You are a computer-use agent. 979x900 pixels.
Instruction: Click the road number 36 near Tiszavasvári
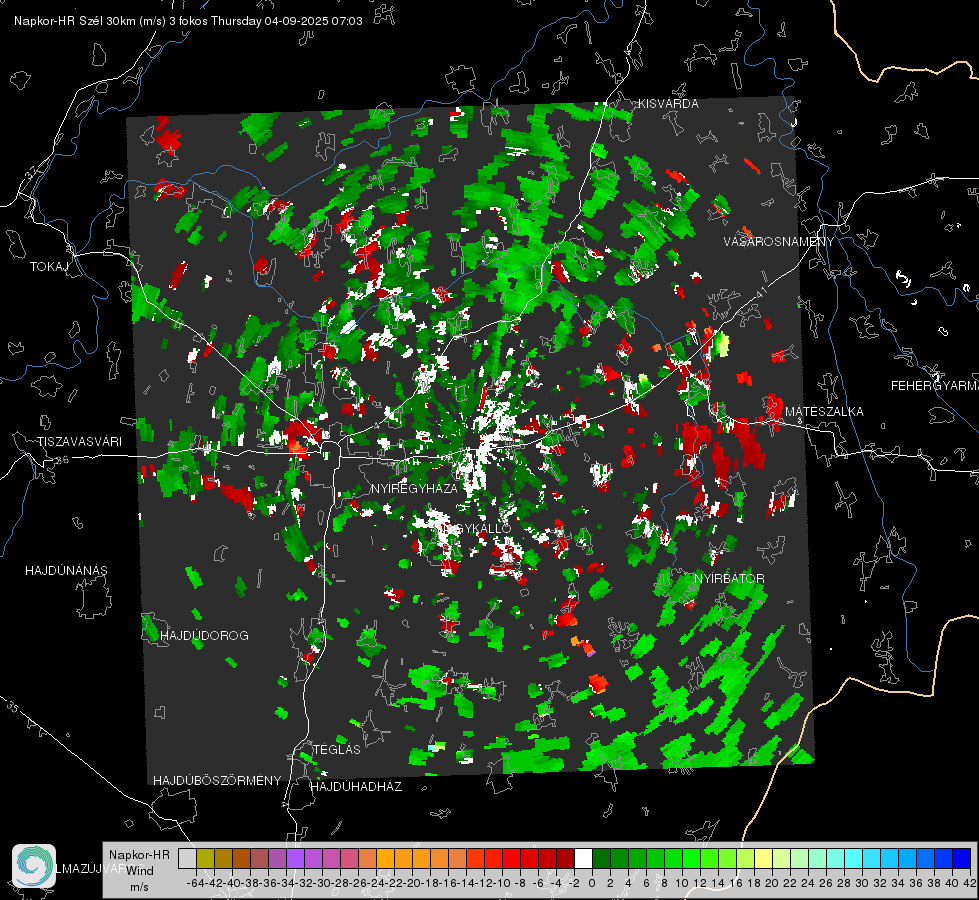coord(62,460)
